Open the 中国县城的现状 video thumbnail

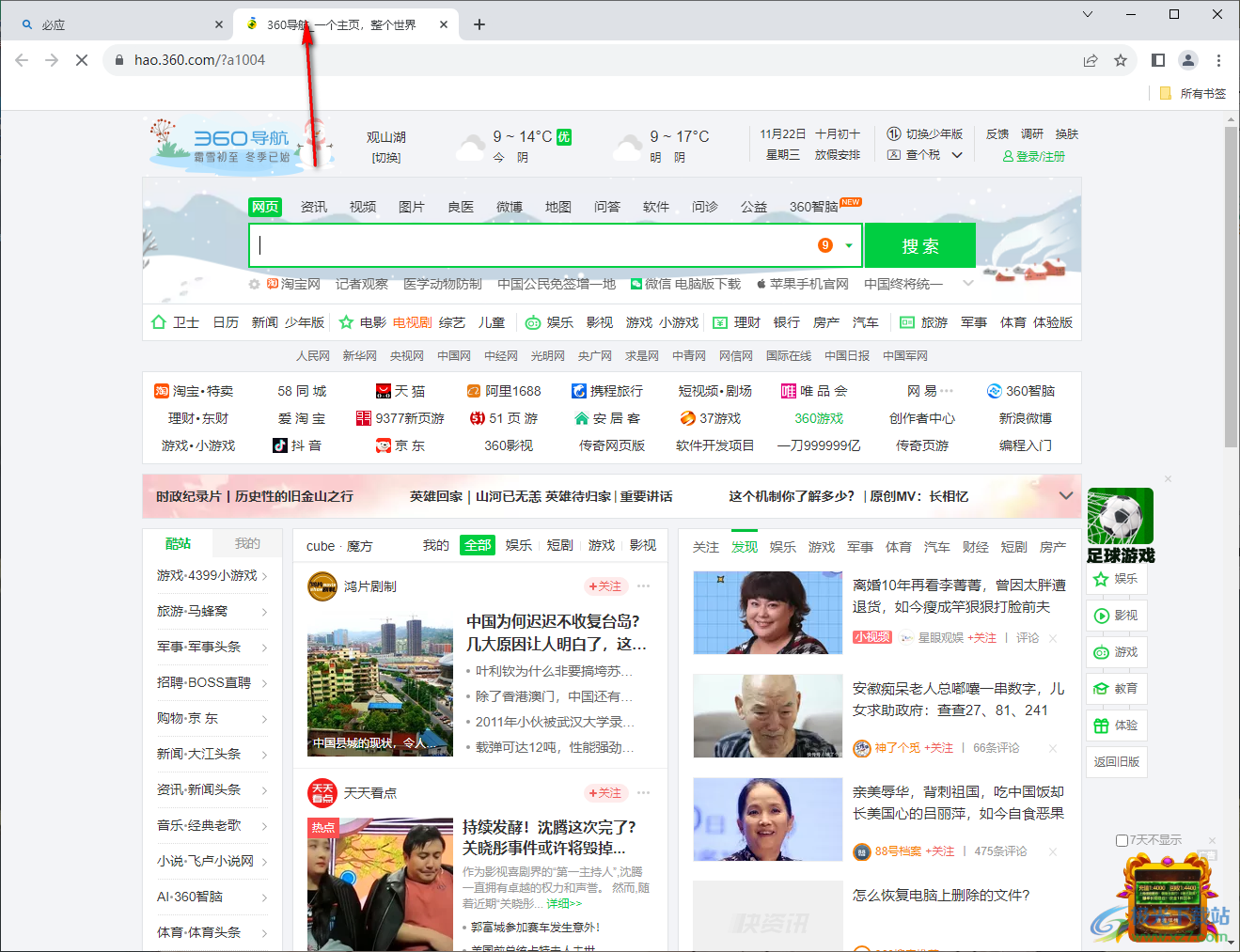tap(380, 686)
